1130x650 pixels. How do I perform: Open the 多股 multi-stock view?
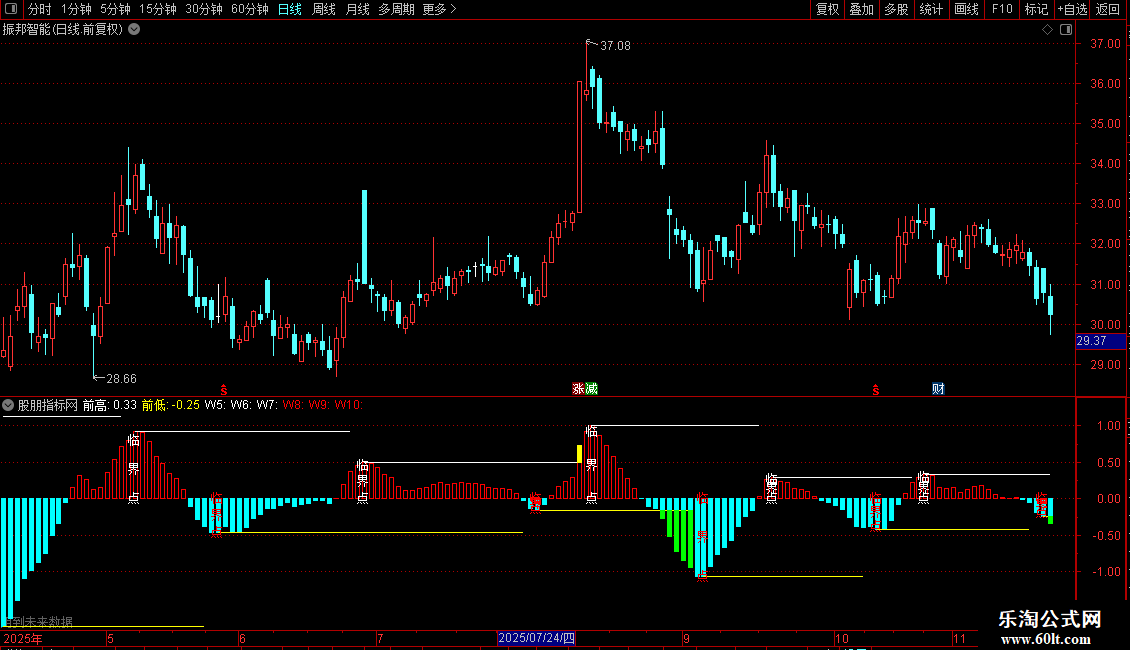[897, 9]
